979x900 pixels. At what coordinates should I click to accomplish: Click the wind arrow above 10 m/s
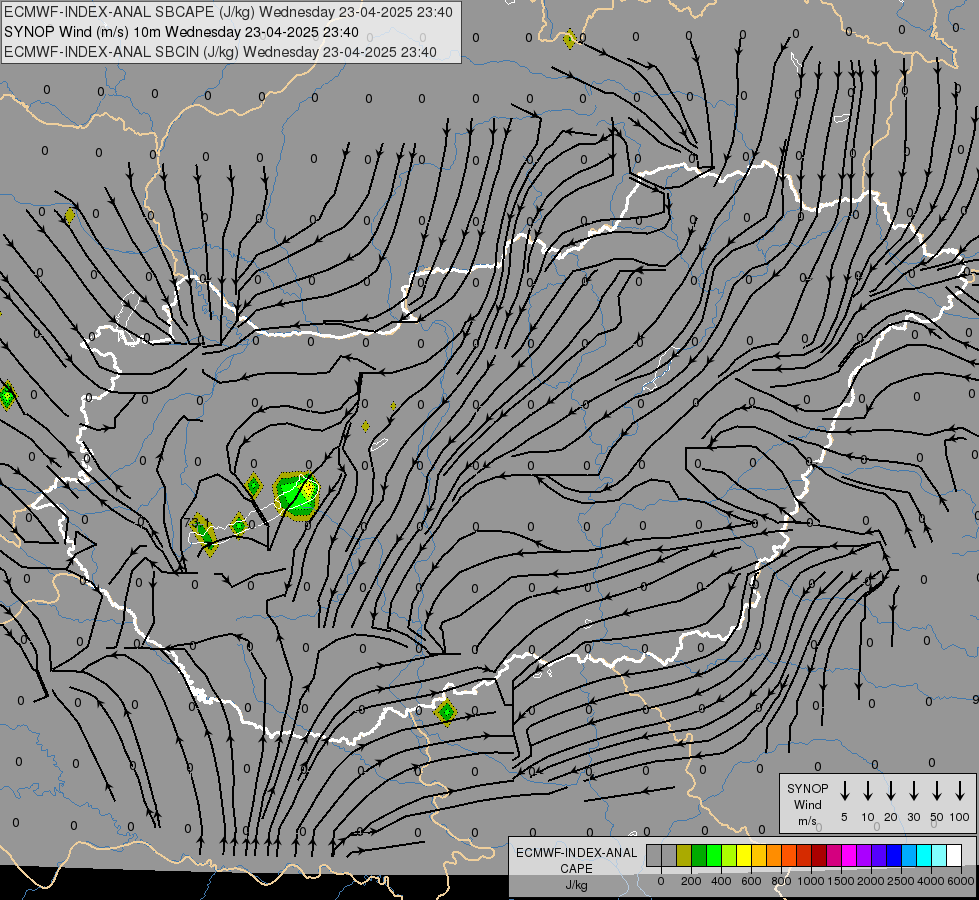(868, 790)
